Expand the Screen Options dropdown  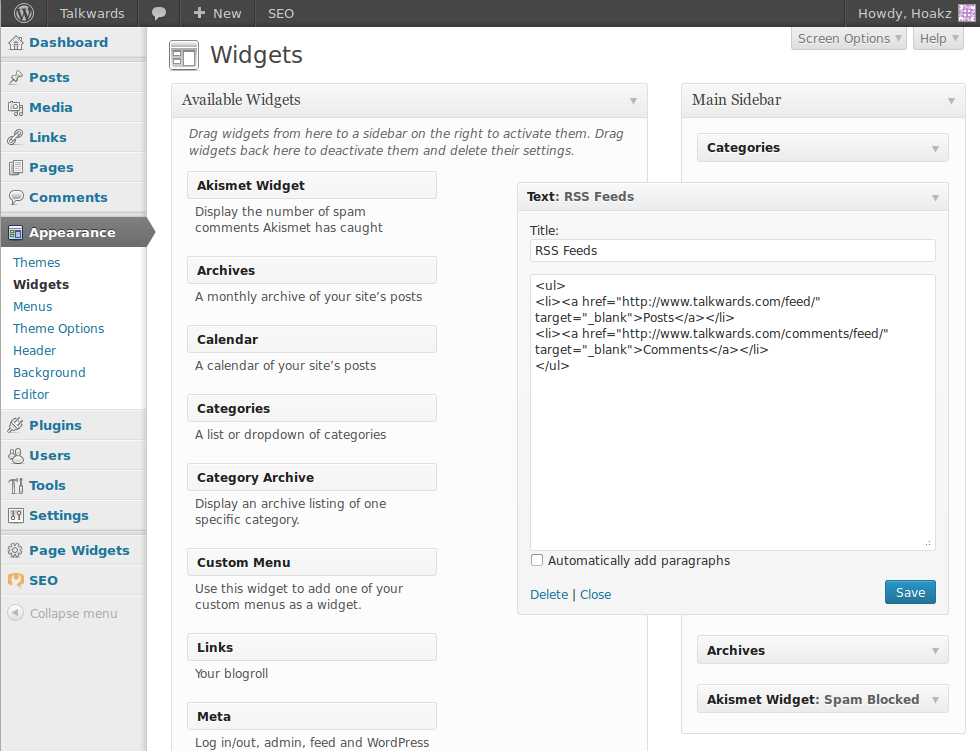tap(850, 39)
